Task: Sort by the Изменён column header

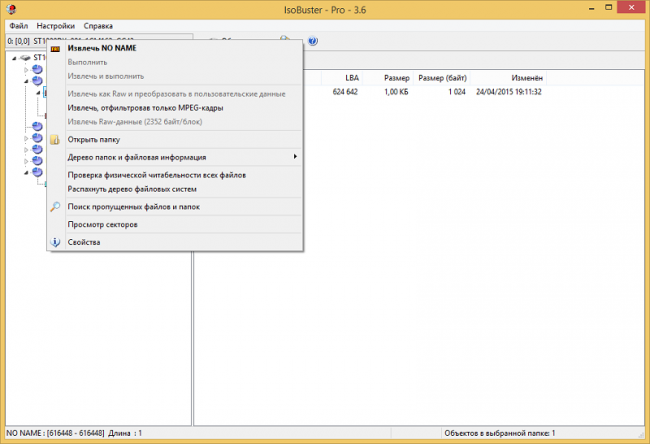Action: (x=508, y=78)
